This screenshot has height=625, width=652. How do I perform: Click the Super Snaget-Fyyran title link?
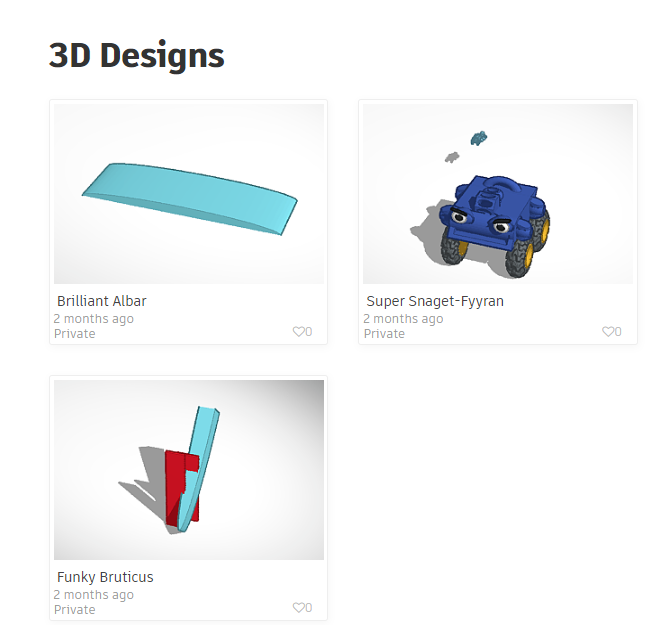click(435, 301)
